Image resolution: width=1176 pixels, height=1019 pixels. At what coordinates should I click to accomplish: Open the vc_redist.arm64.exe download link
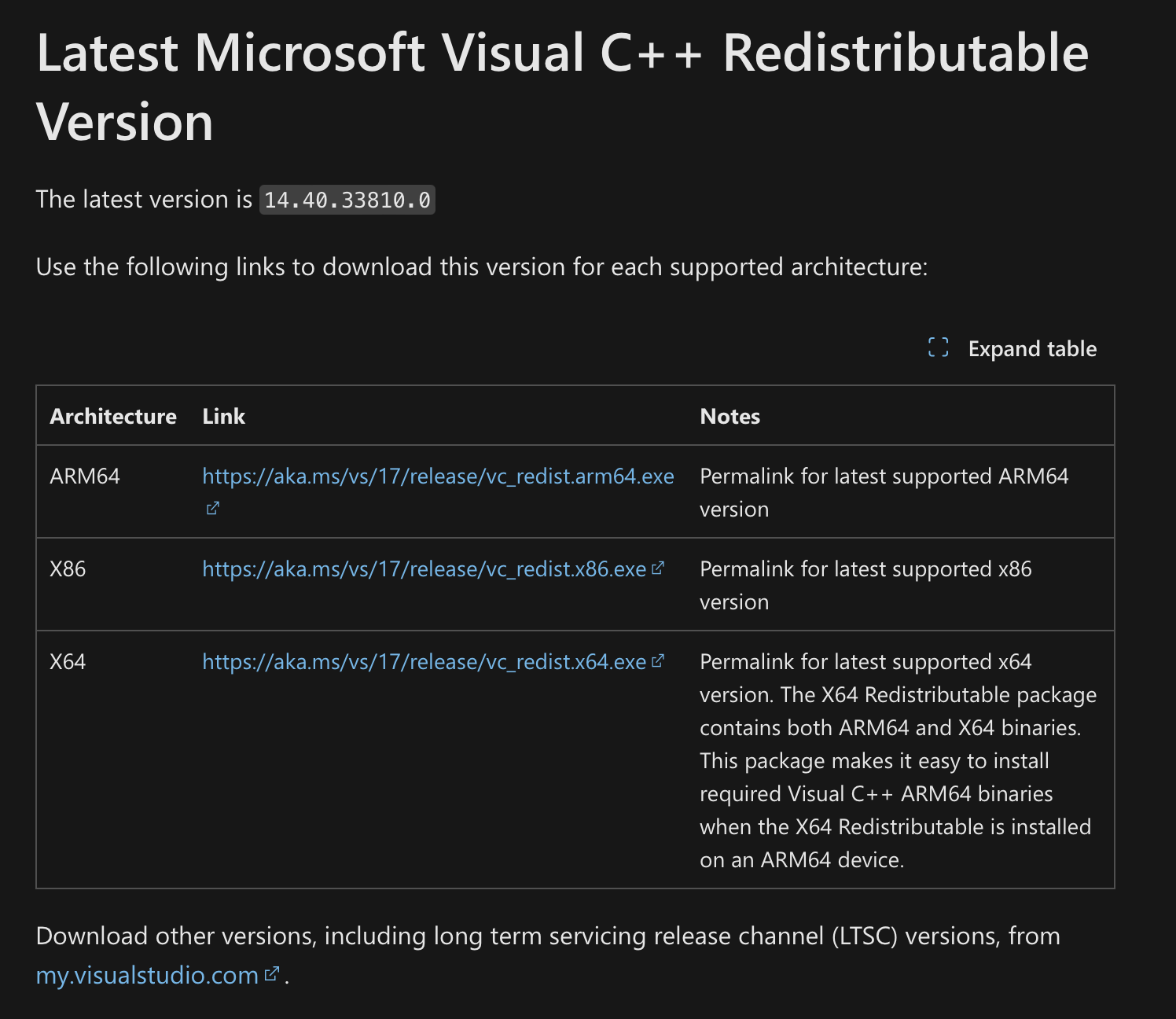438,476
